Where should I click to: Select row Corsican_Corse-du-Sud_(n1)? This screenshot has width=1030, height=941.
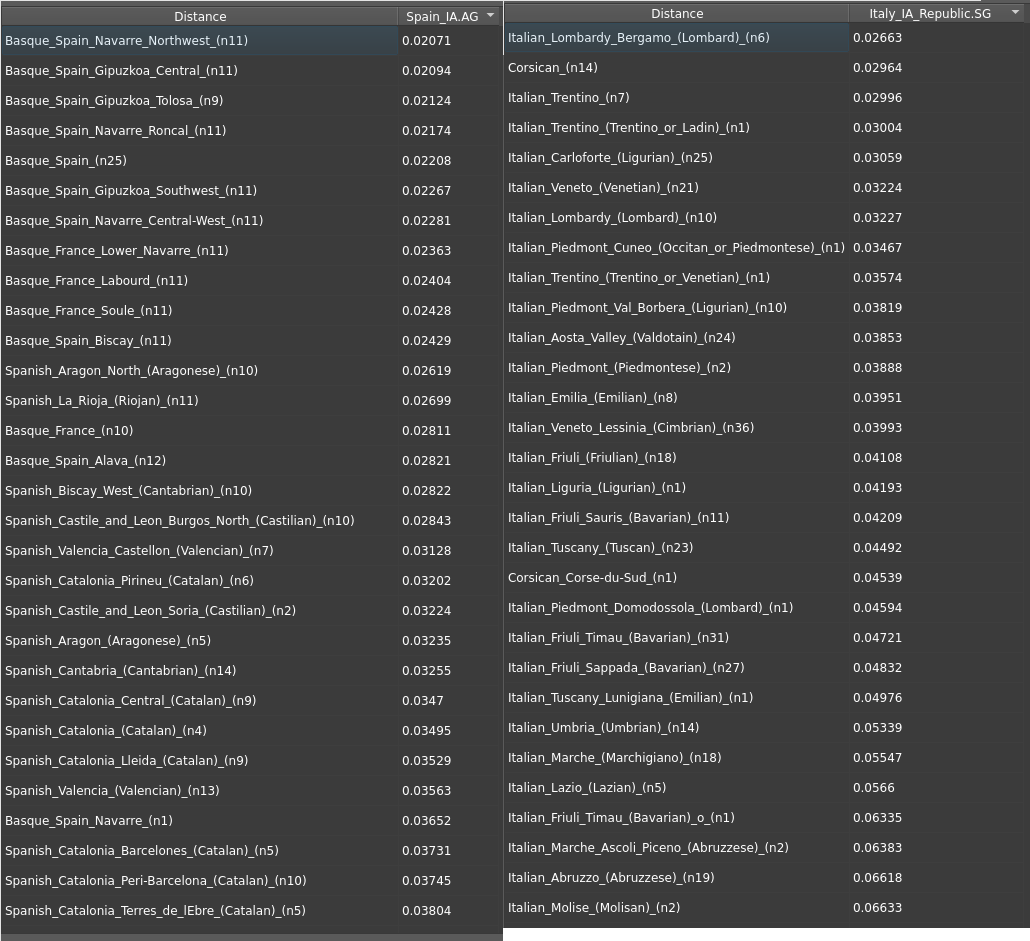pyautogui.click(x=765, y=577)
